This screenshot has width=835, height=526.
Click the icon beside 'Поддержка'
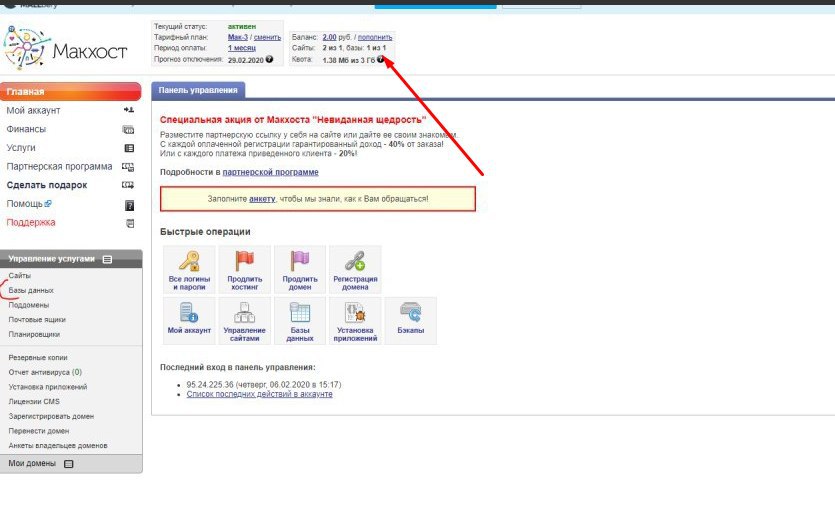(x=130, y=223)
